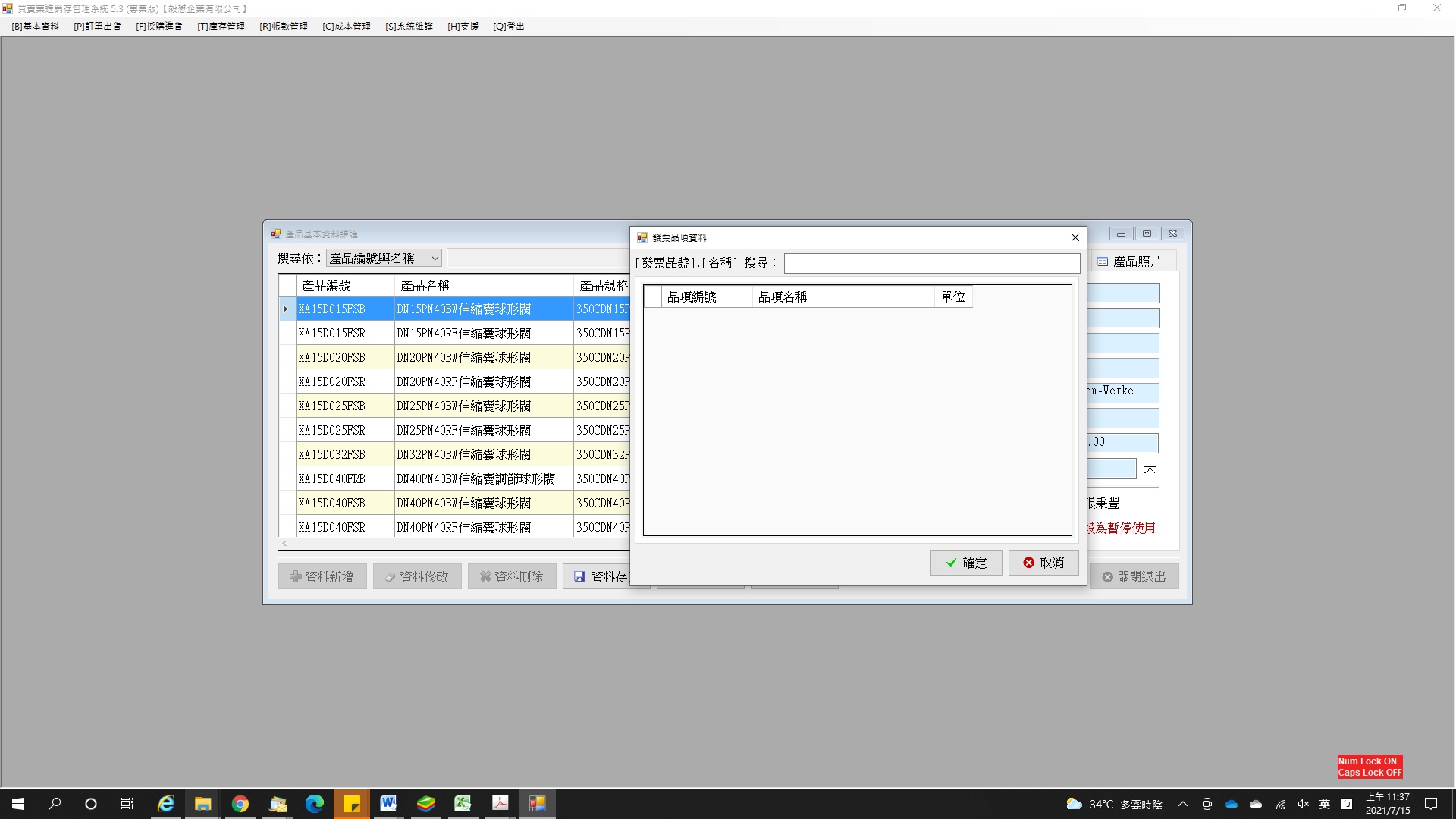Expand the 發票品項資料 dialog header
Screen dimensions: 1456x819
pyautogui.click(x=854, y=237)
